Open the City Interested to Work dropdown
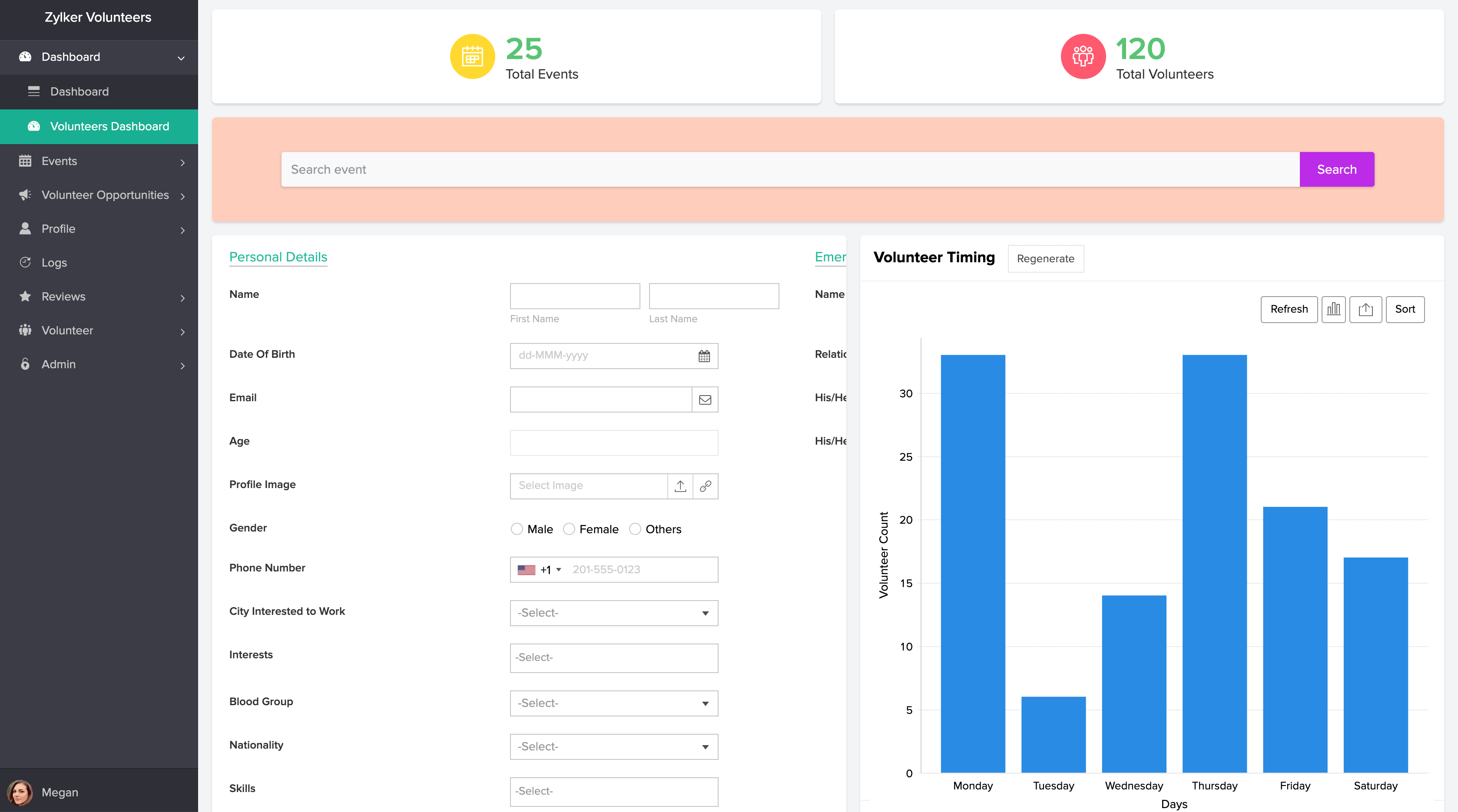This screenshot has height=812, width=1458. 613,613
